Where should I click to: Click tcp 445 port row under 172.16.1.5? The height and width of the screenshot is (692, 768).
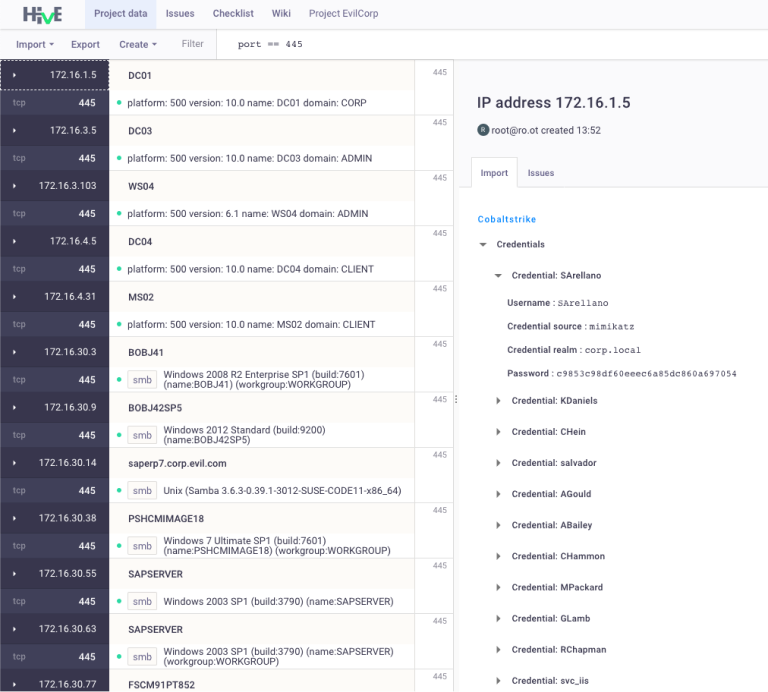(54, 102)
